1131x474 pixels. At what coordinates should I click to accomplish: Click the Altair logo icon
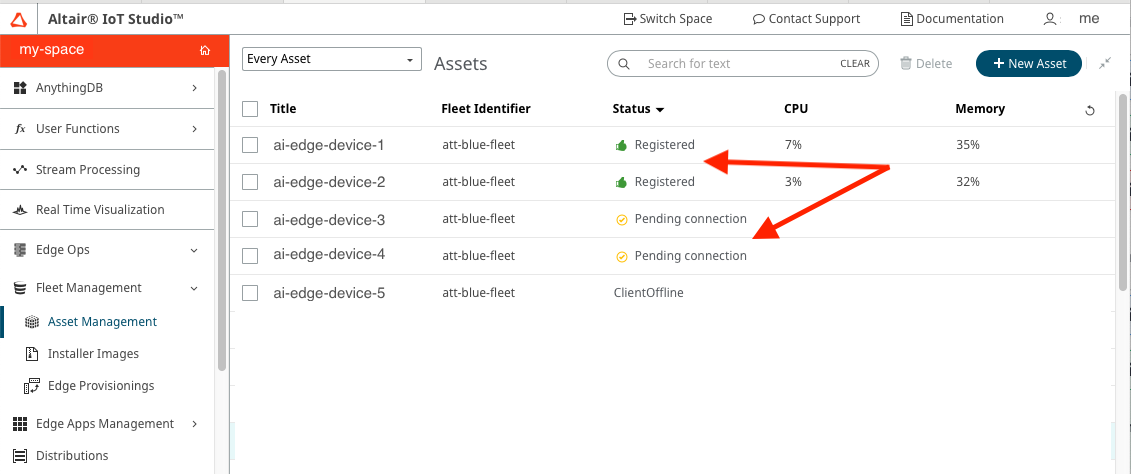(19, 19)
